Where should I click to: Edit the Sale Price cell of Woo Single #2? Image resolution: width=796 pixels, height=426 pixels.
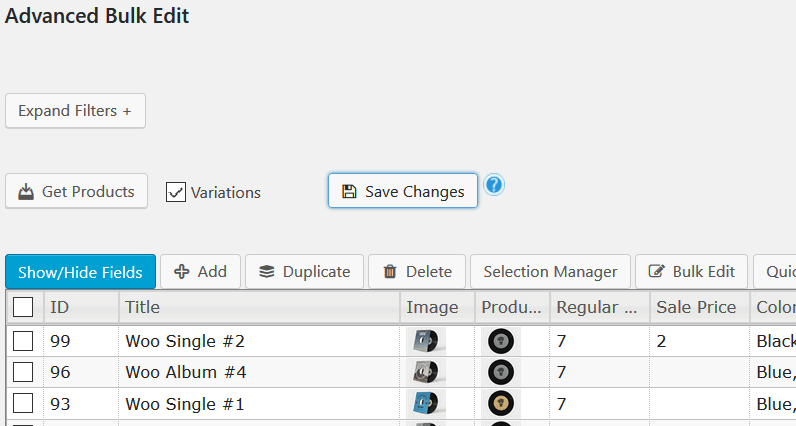(700, 341)
